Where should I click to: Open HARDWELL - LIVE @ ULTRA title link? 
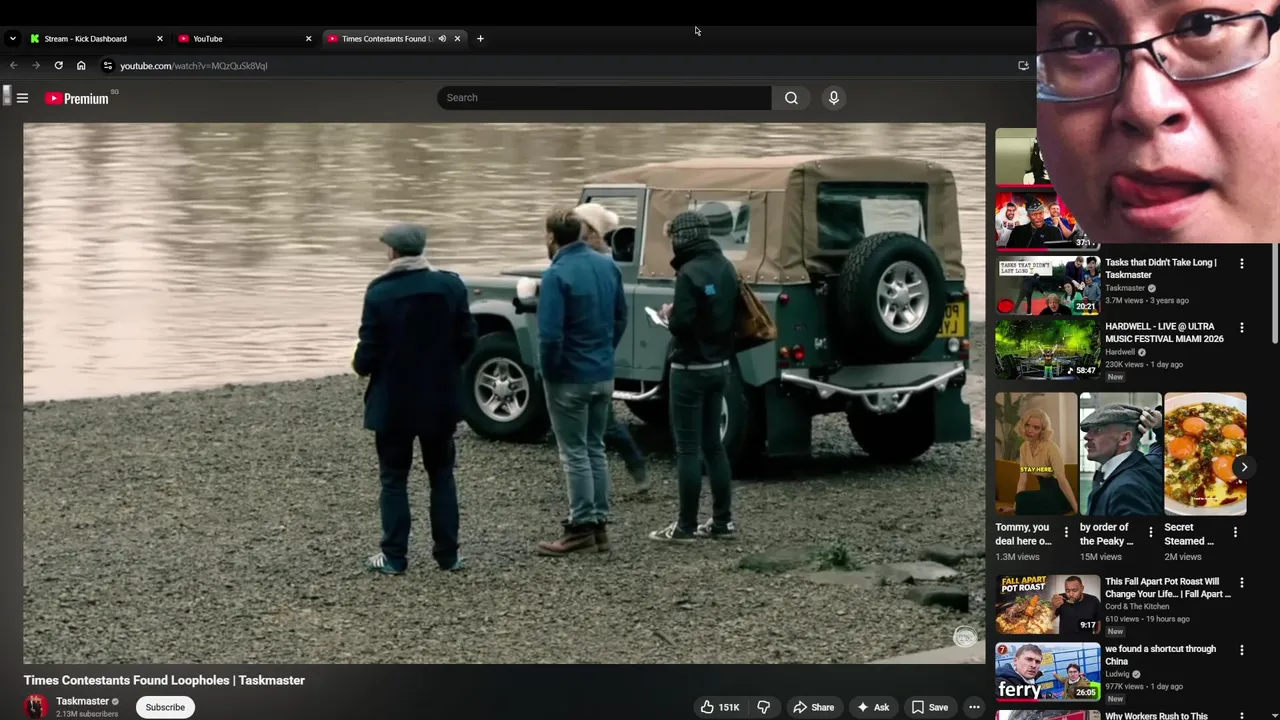1164,332
